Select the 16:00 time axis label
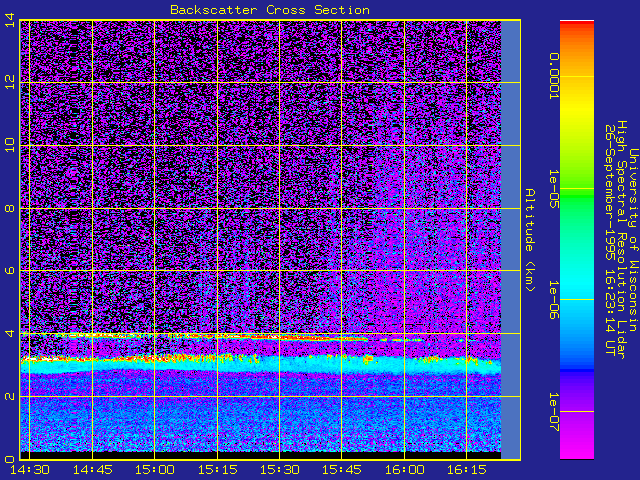Image resolution: width=640 pixels, height=480 pixels. click(x=404, y=470)
